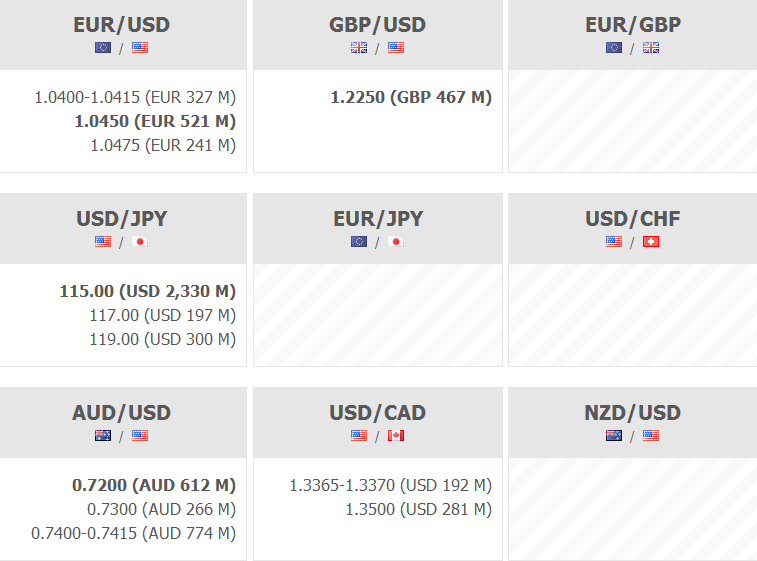Select the 0.7200 (AUD 612 M) entry
The image size is (757, 561).
pyautogui.click(x=154, y=485)
